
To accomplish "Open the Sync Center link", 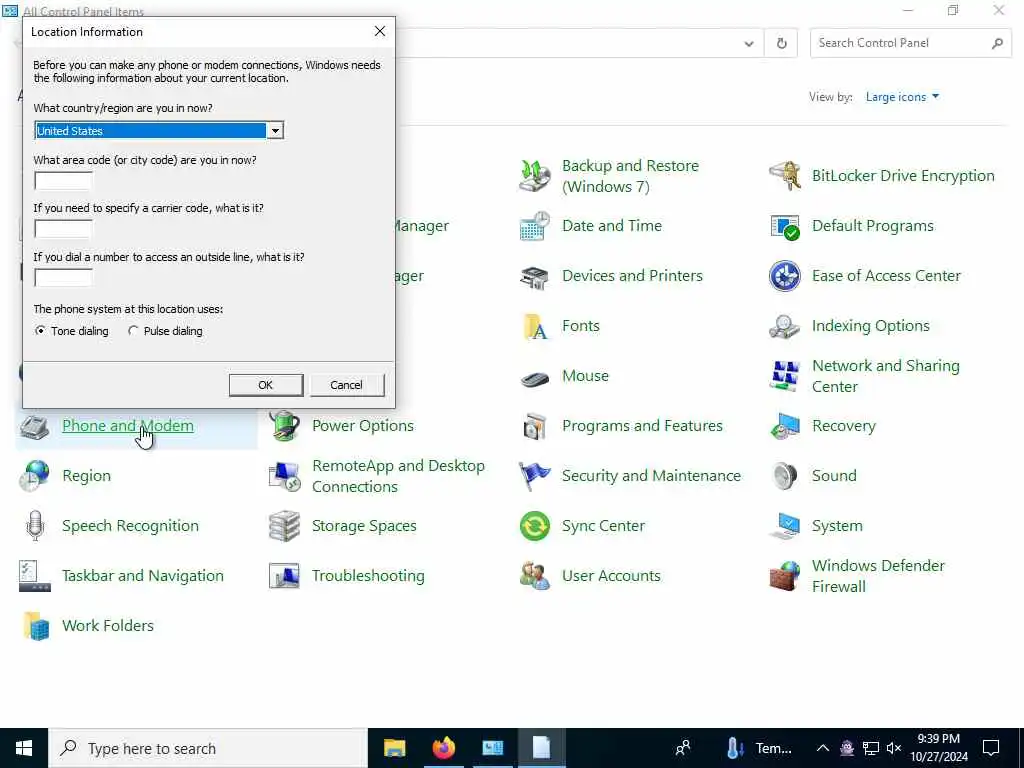I will pos(603,526).
